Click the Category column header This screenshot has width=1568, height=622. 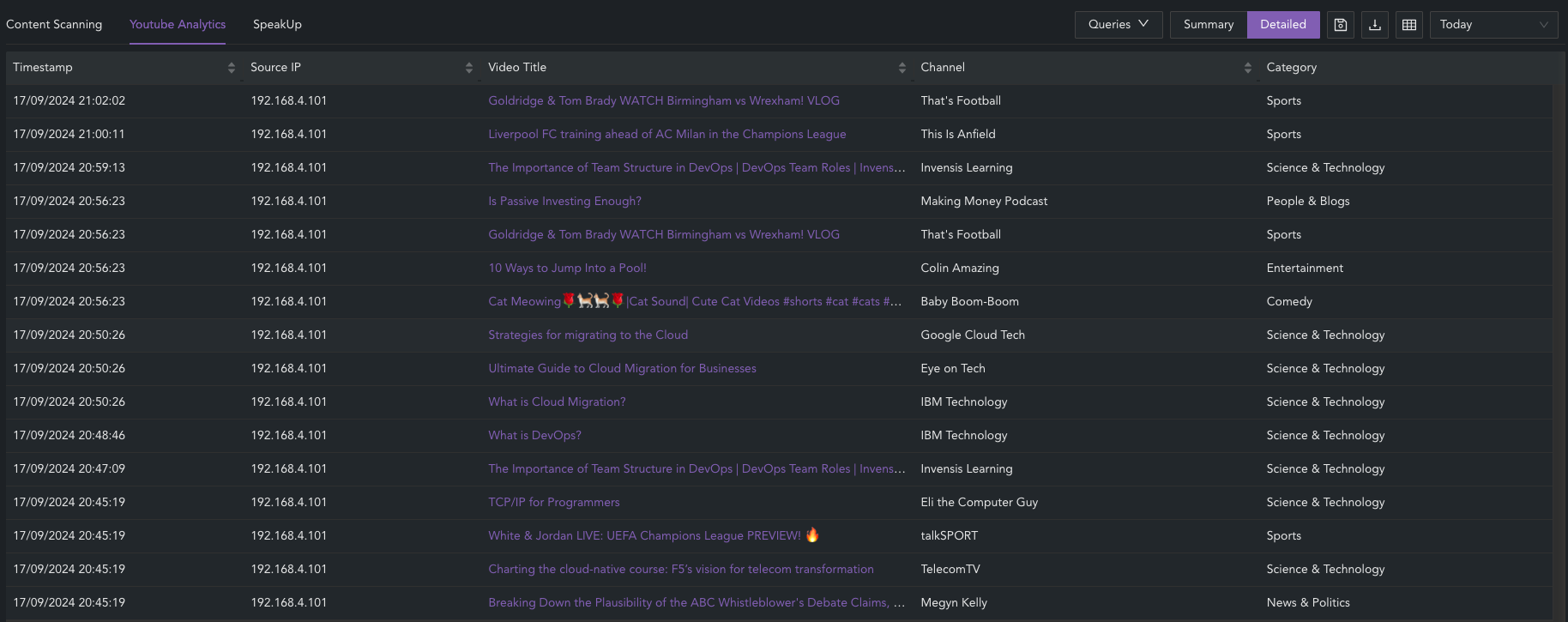pos(1291,67)
